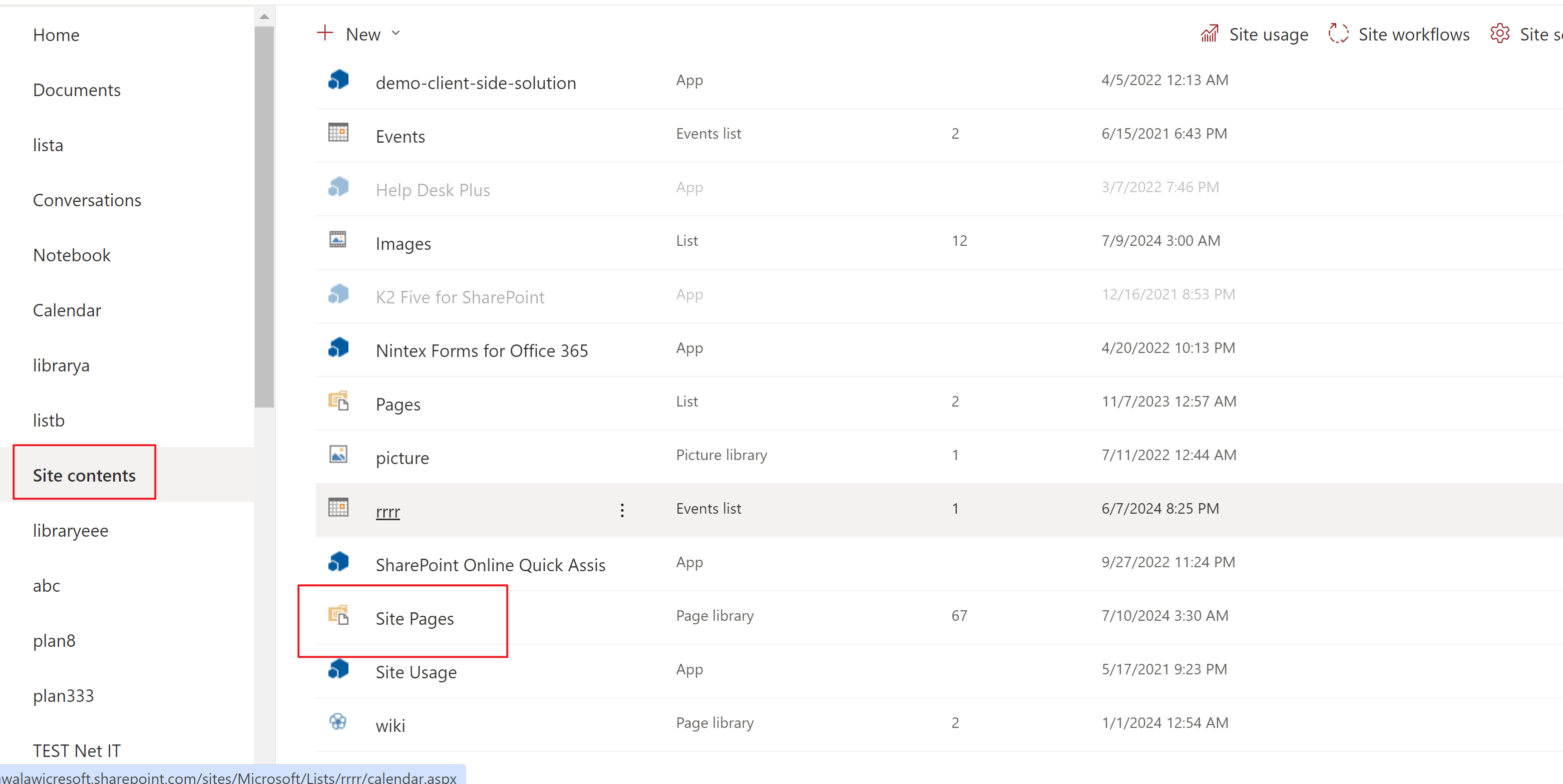Click the Events list calendar icon
Image resolution: width=1563 pixels, height=784 pixels.
pyautogui.click(x=338, y=133)
